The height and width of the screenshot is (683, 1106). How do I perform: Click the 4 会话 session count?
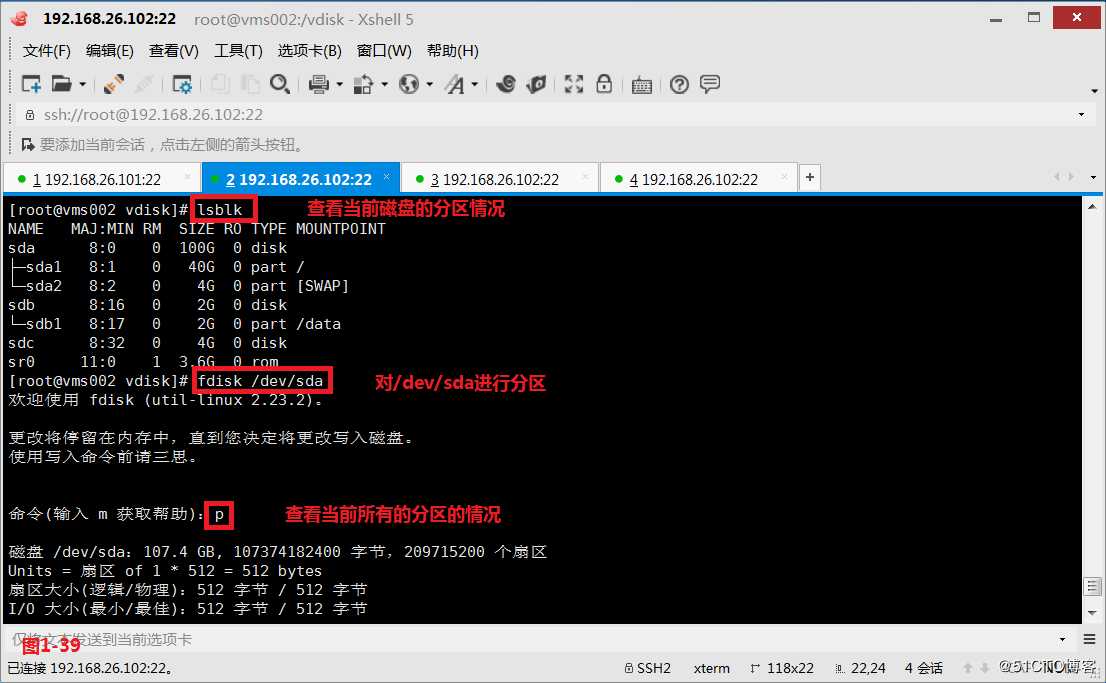pos(924,667)
